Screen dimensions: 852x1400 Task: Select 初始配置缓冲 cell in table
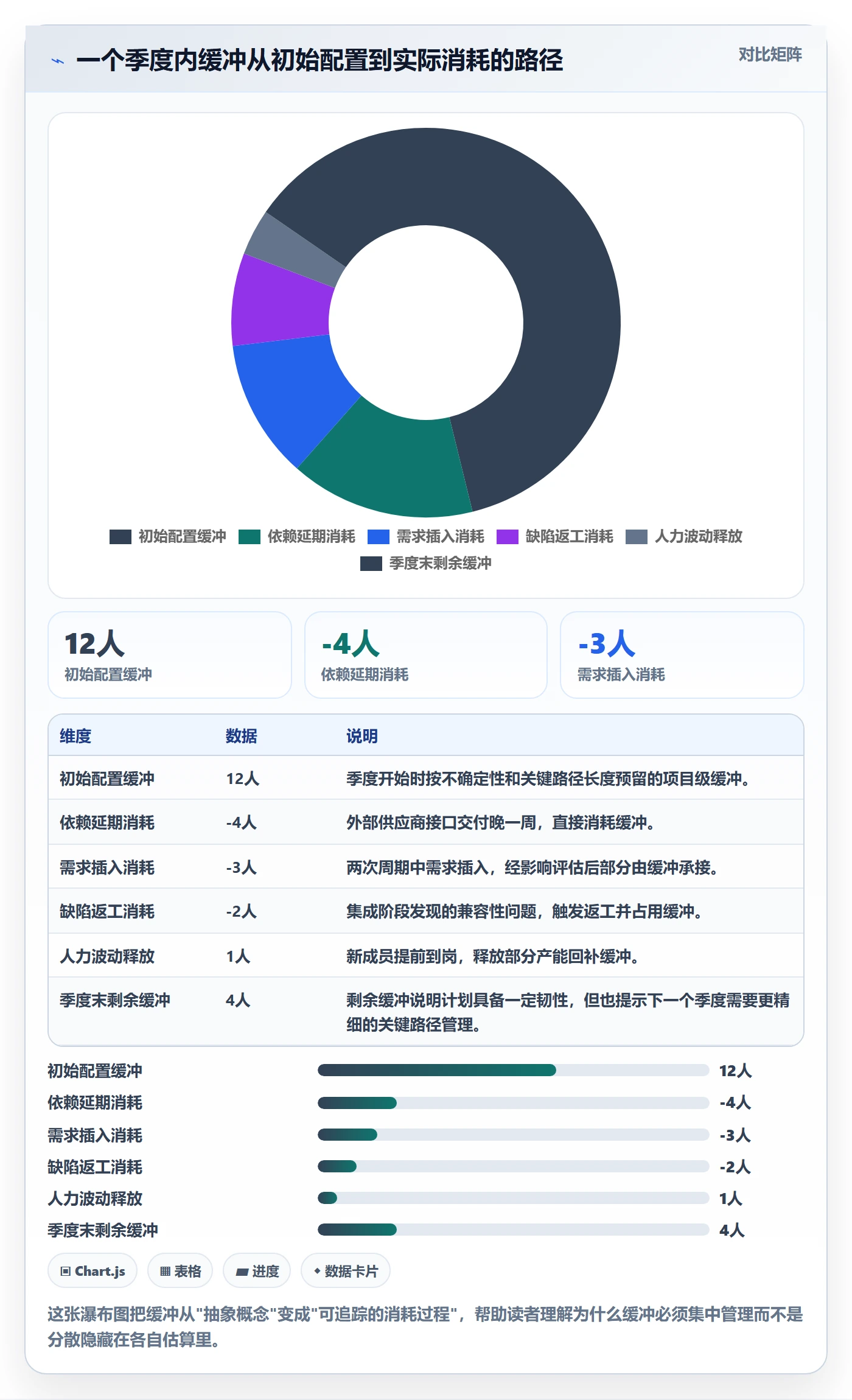coord(107,779)
